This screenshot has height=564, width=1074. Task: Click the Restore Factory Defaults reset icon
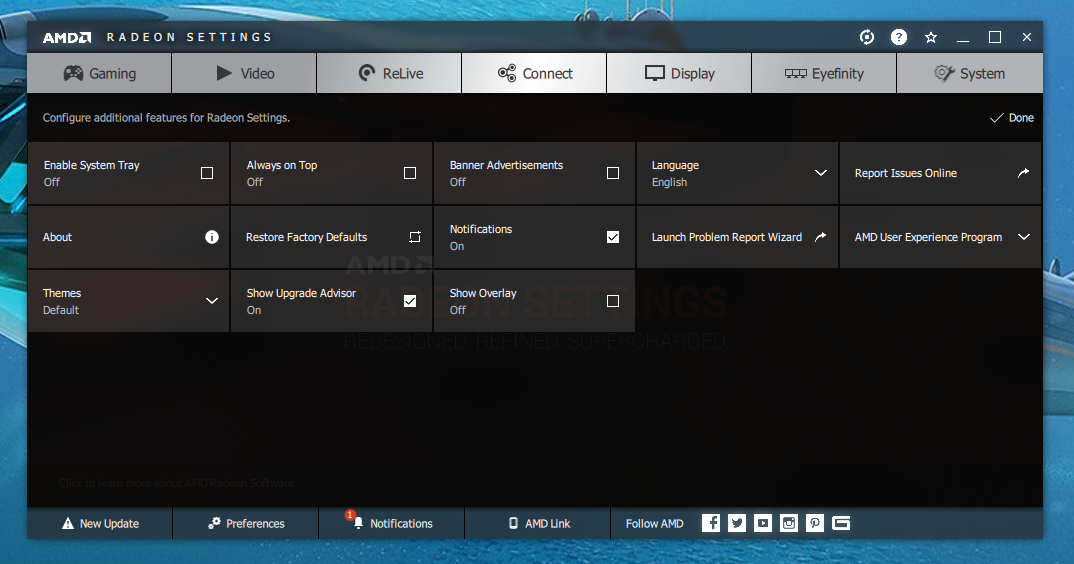click(x=415, y=237)
